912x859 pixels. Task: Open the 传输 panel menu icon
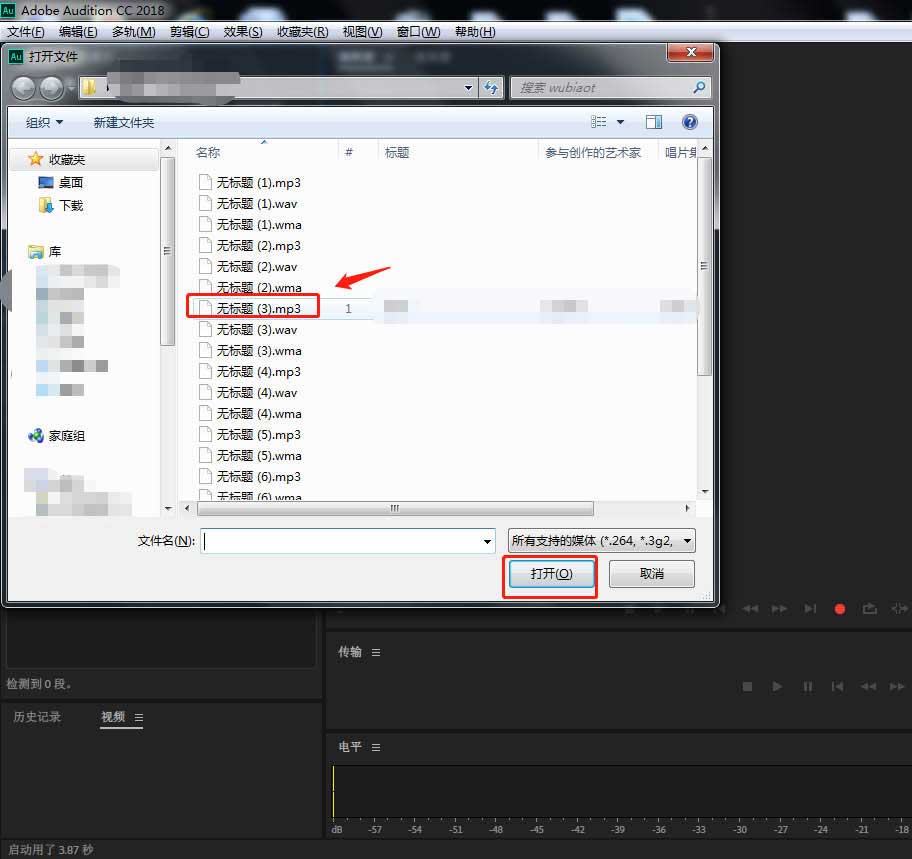point(376,653)
